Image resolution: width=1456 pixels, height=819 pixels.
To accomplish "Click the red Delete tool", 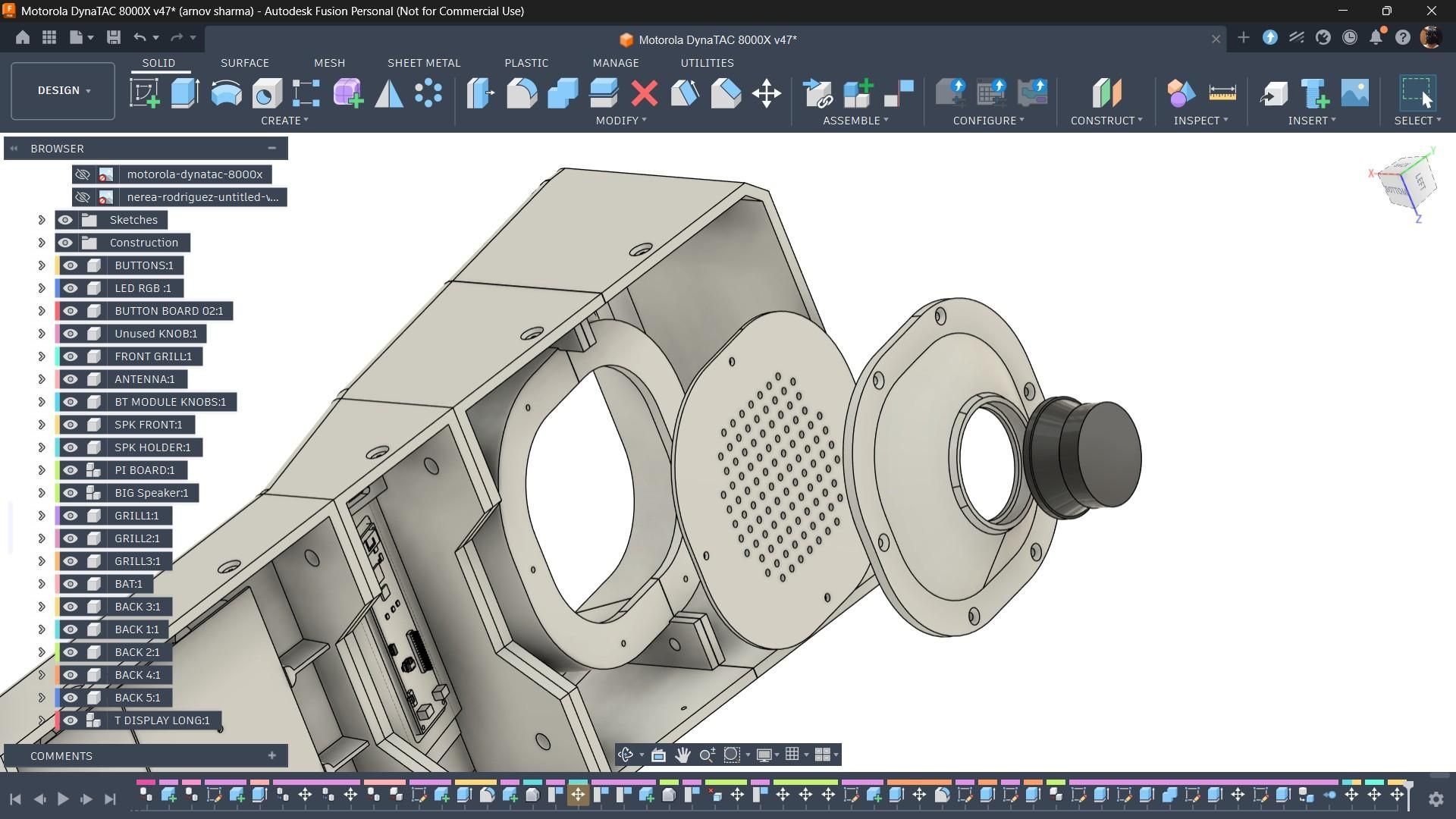I will 645,93.
